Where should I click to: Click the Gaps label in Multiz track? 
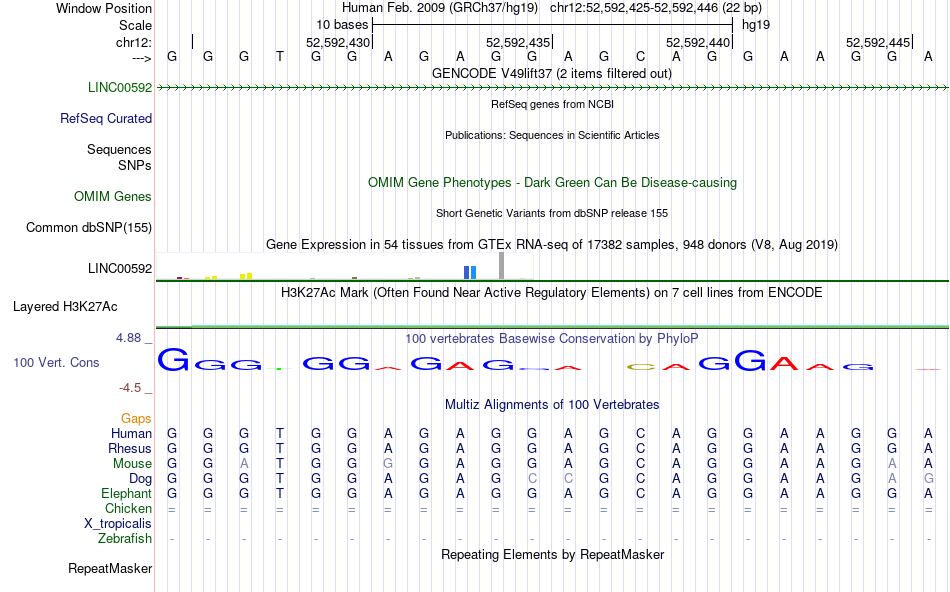coord(136,418)
